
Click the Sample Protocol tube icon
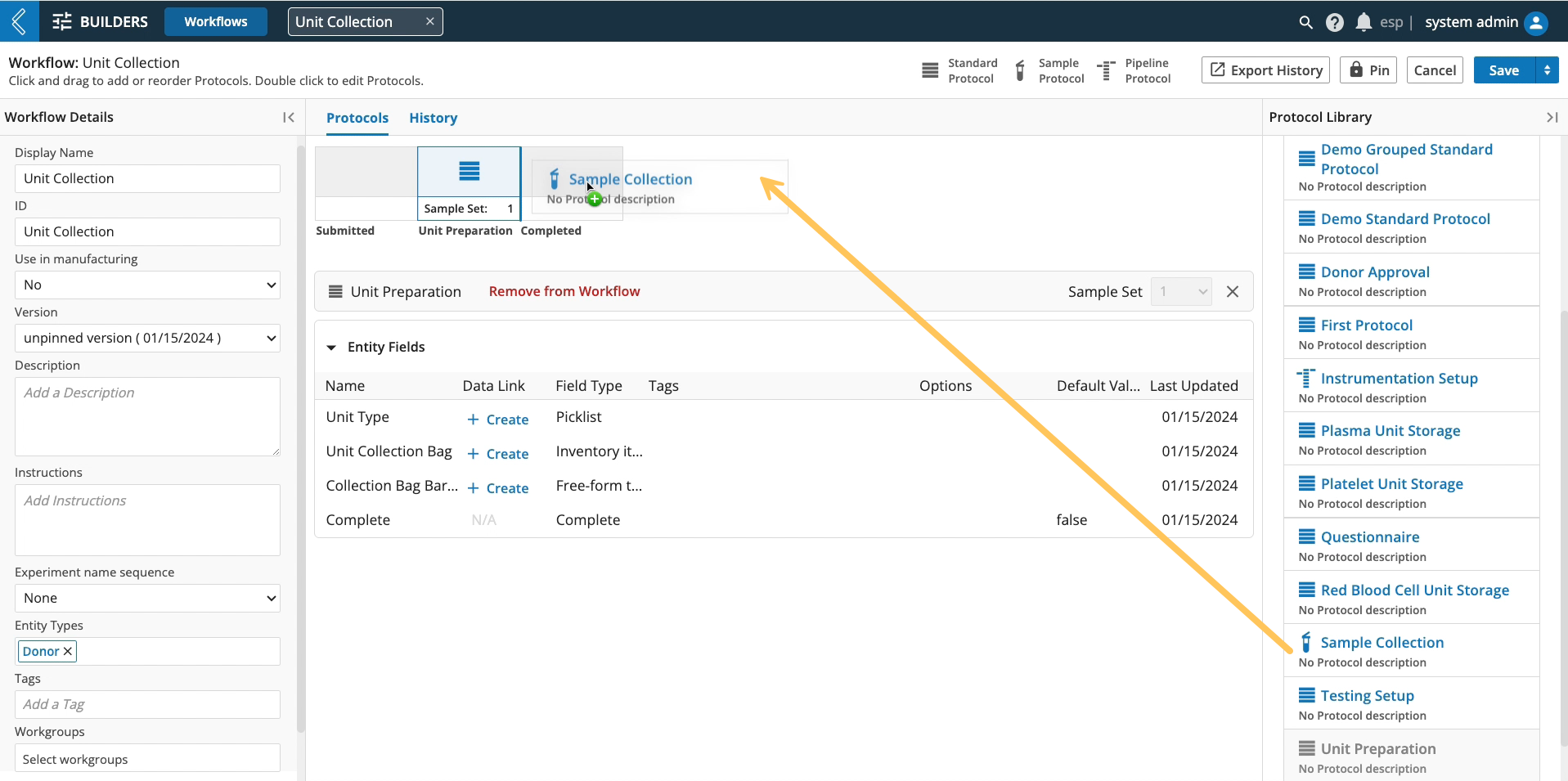[1020, 70]
